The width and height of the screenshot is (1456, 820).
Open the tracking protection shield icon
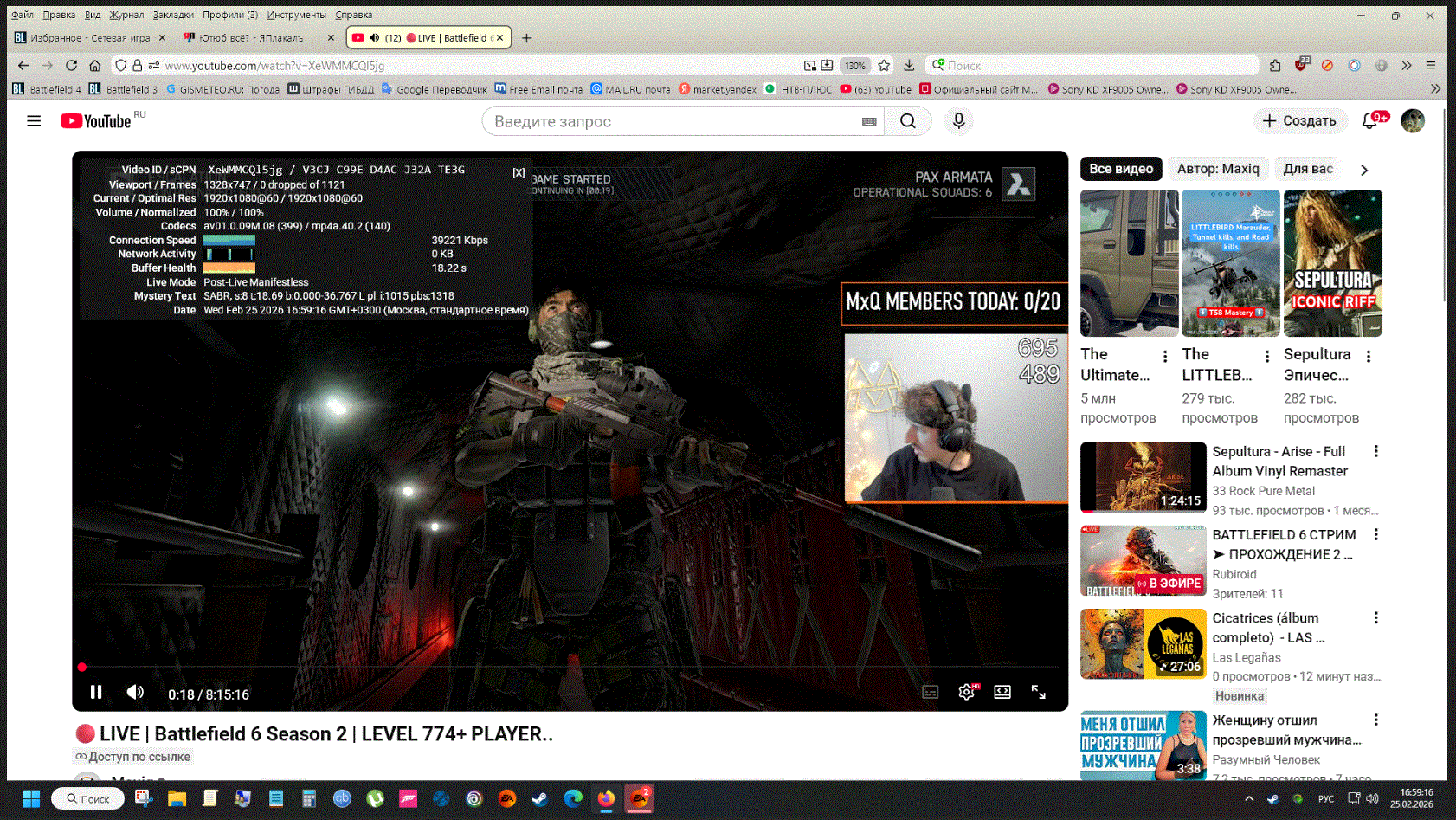[121, 66]
